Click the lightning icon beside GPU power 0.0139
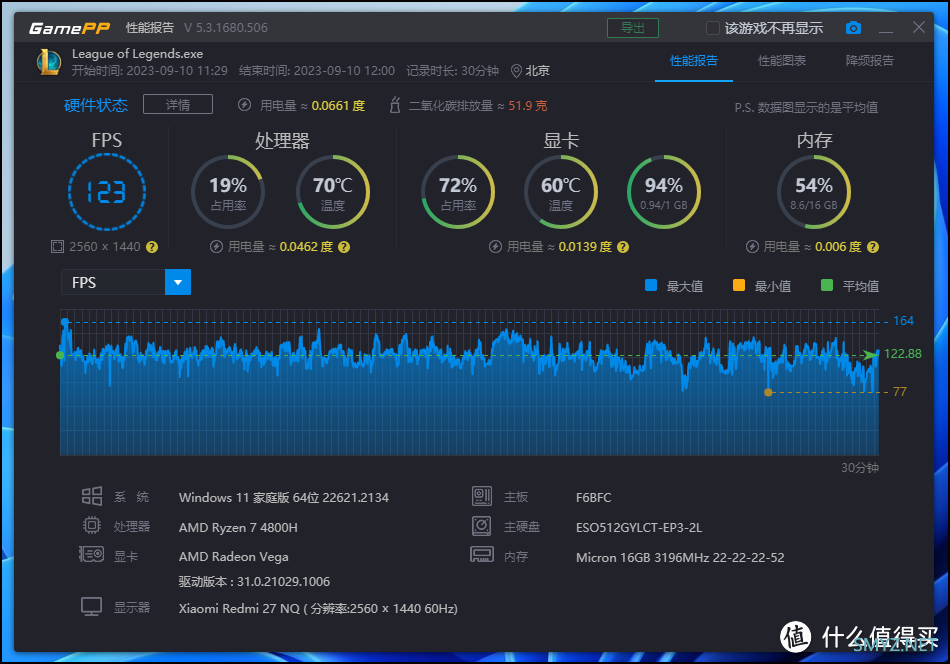The width and height of the screenshot is (950, 664). (x=496, y=247)
